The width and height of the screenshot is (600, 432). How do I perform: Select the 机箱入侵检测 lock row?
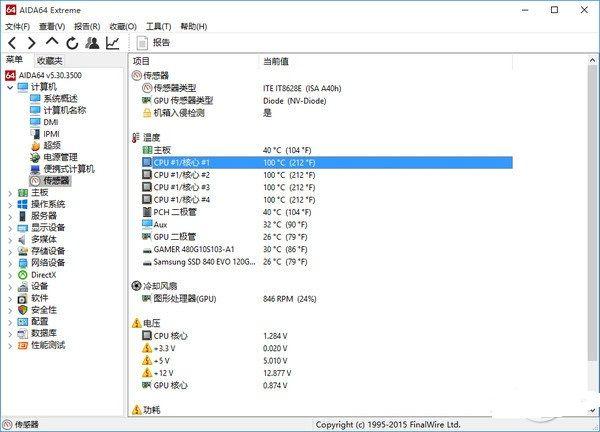click(x=327, y=113)
